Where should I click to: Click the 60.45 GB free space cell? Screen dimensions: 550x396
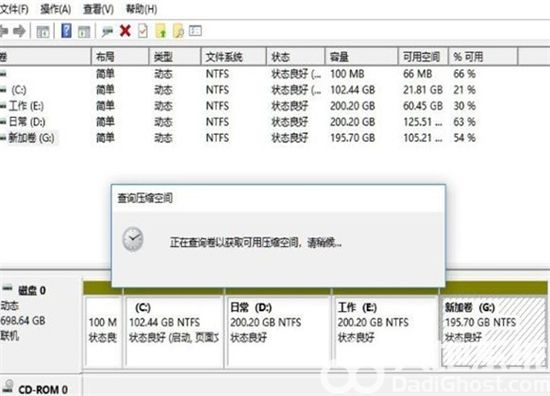coord(424,106)
